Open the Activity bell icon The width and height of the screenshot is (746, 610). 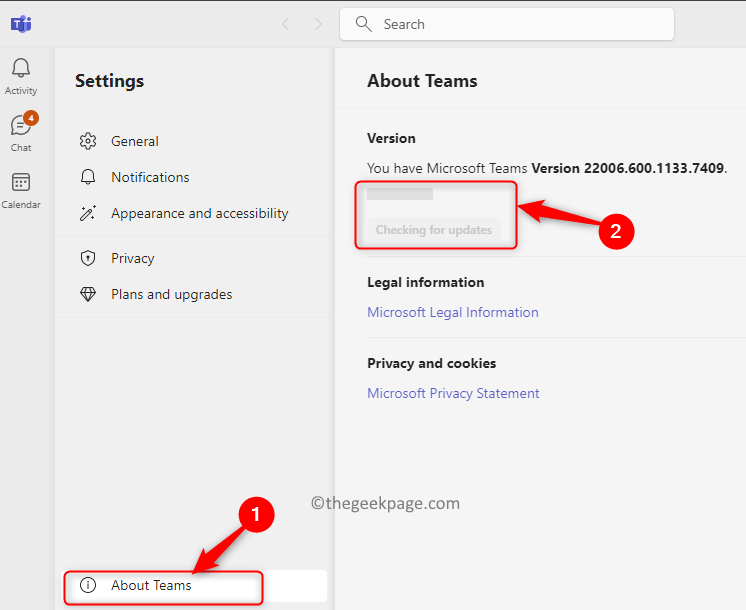tap(21, 68)
